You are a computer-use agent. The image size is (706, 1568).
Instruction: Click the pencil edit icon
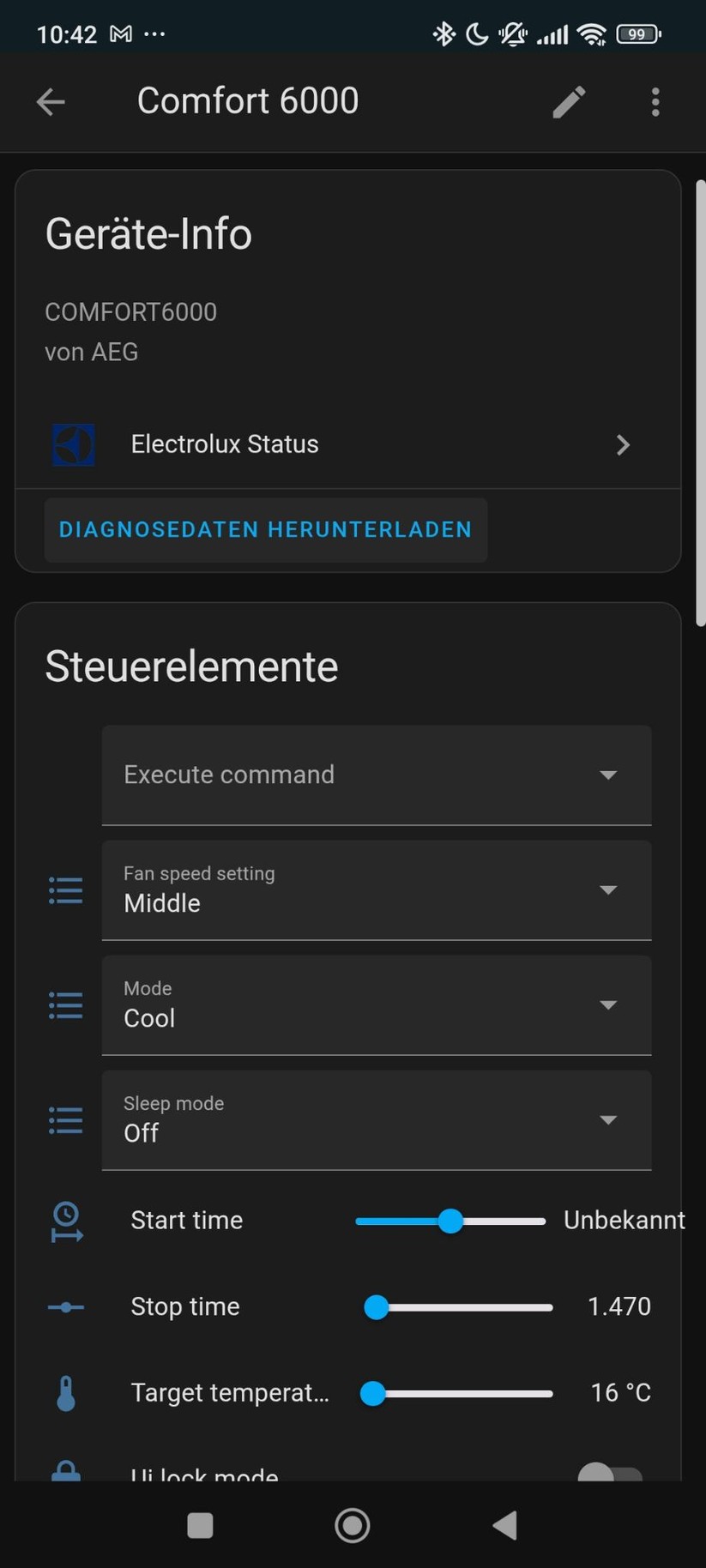[569, 102]
